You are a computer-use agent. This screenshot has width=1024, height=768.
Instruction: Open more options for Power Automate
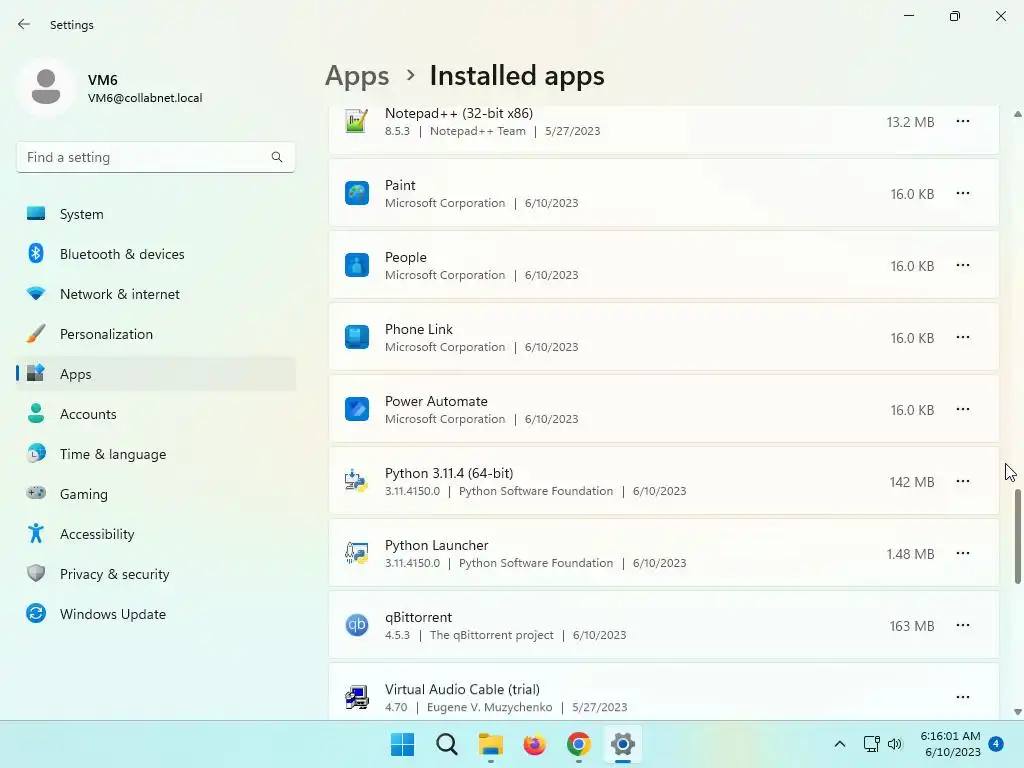tap(963, 409)
